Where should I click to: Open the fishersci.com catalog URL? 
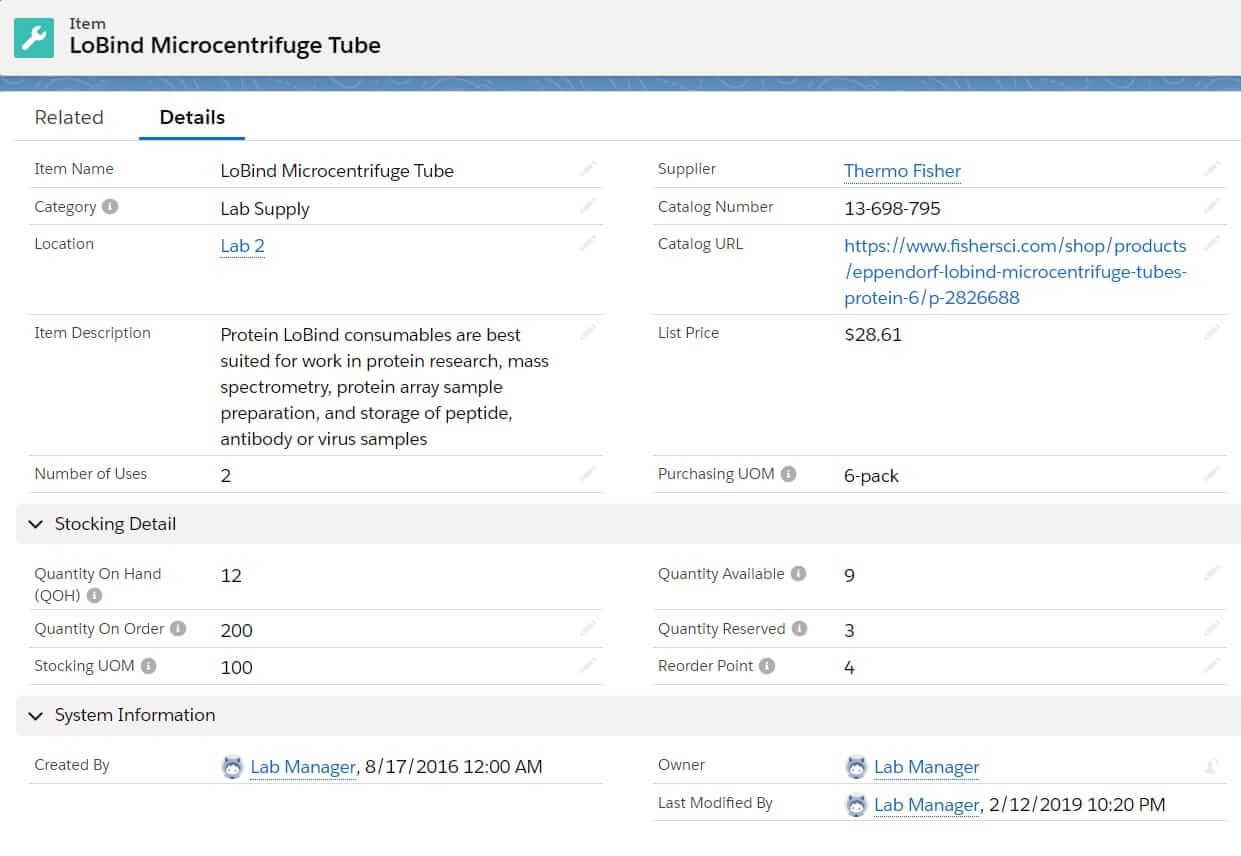[1015, 271]
